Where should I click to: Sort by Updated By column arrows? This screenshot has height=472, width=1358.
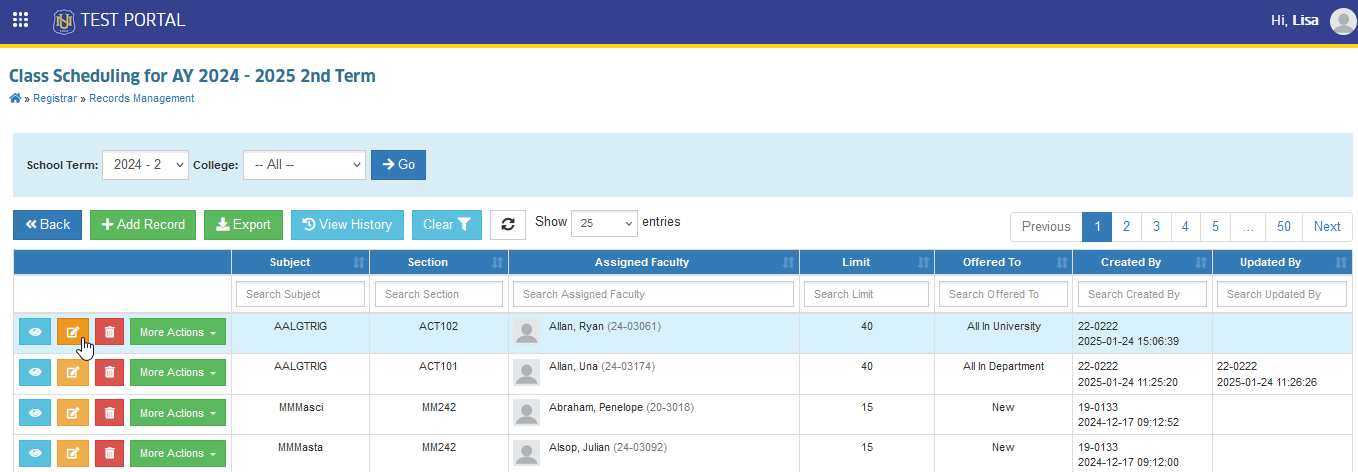pos(1342,263)
